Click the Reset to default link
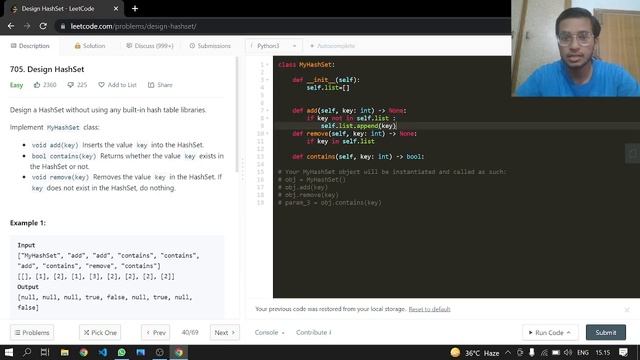This screenshot has height=360, width=640. [429, 309]
